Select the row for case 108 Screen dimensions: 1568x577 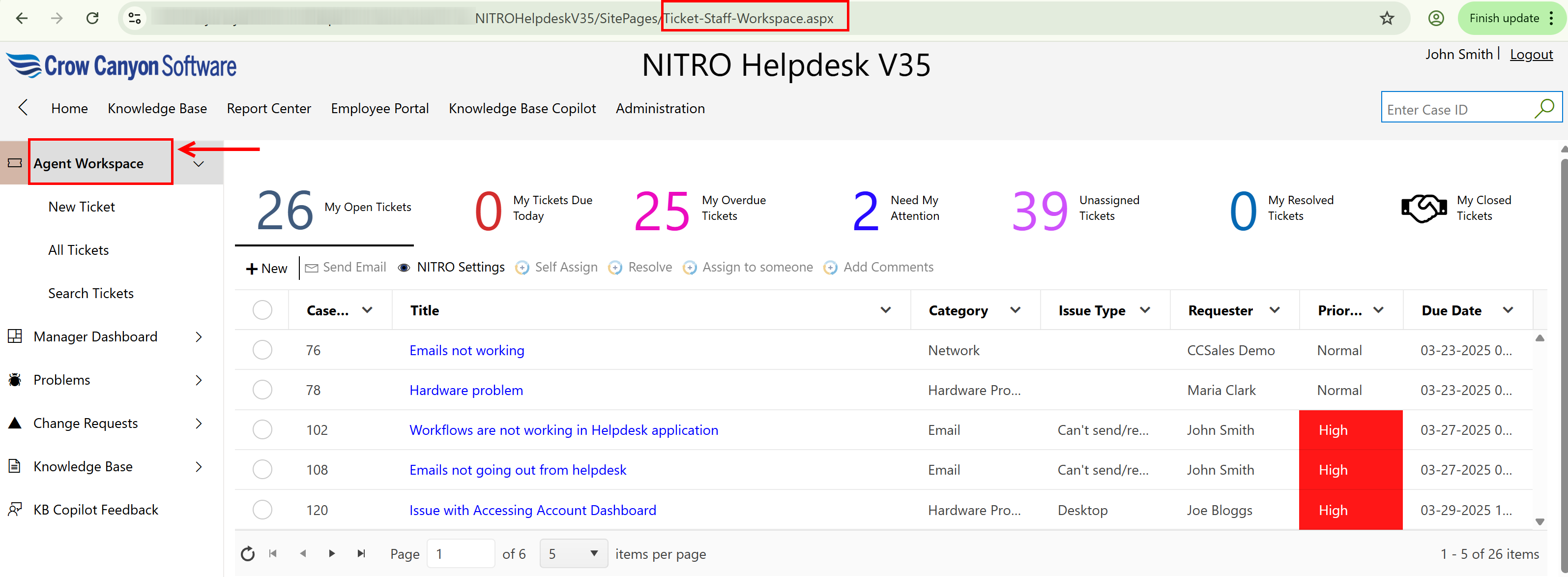click(262, 469)
